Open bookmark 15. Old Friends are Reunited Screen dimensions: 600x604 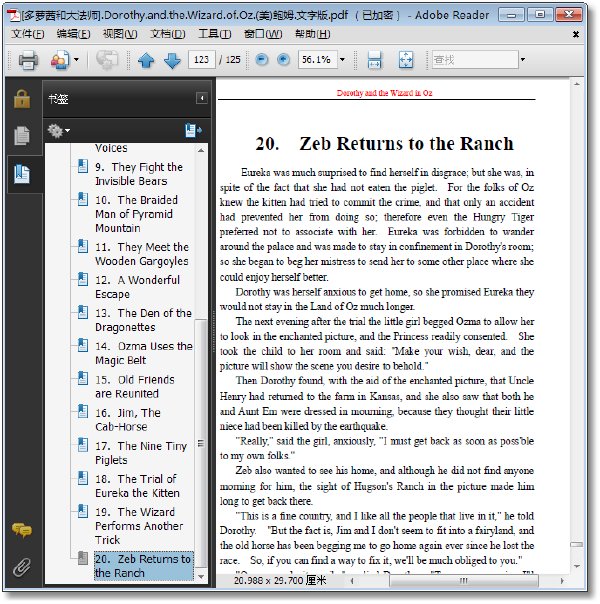135,387
